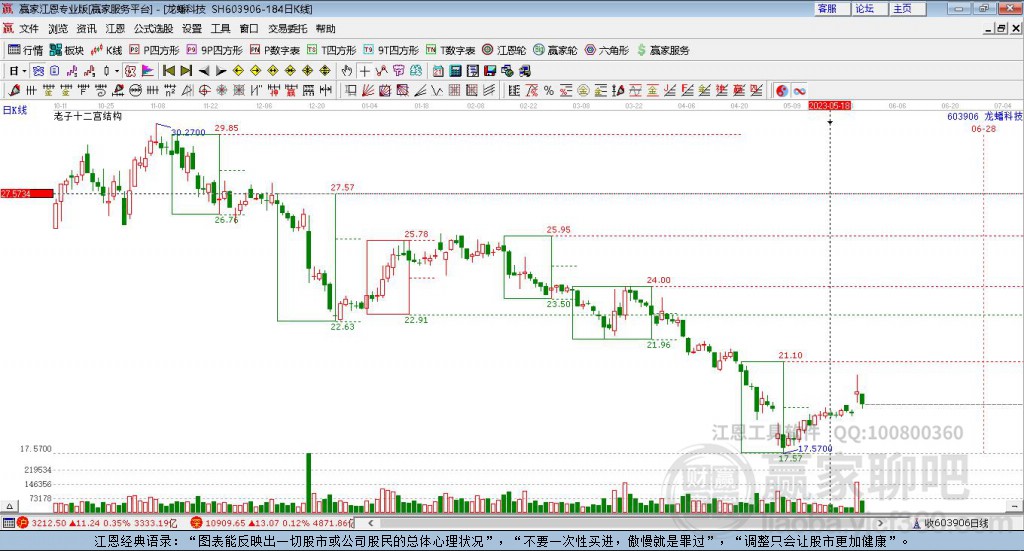Click the gold 金 circle icon
The image size is (1024, 551).
pyautogui.click(x=583, y=91)
